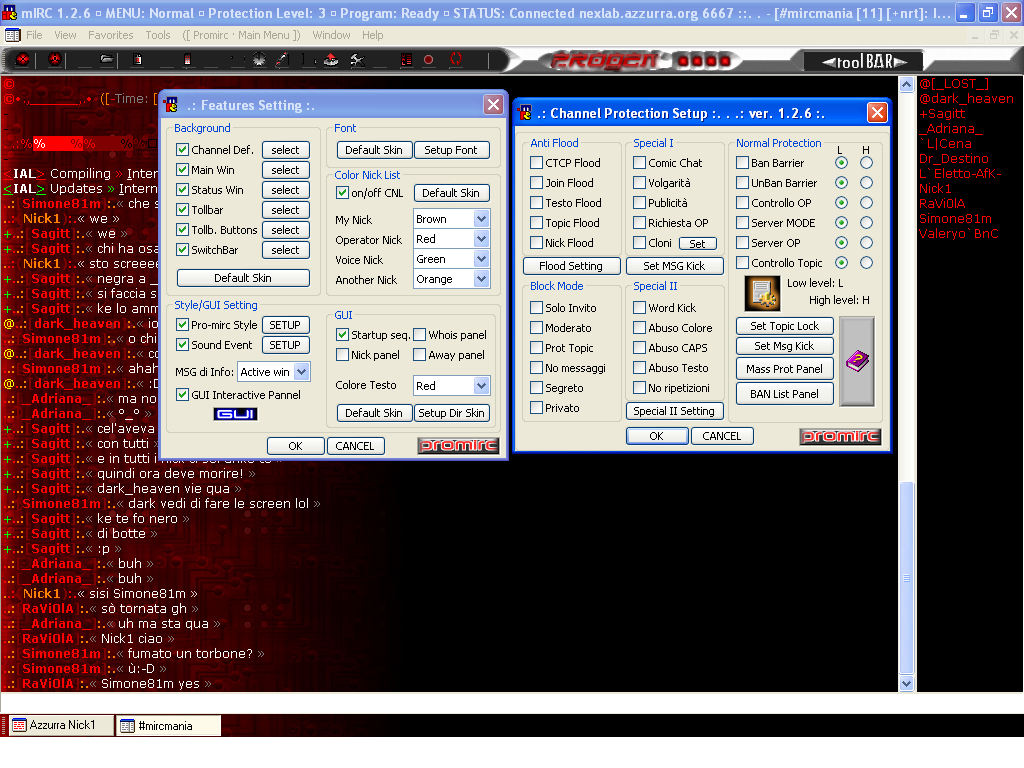Open the Colore Testo dropdown

[481, 386]
